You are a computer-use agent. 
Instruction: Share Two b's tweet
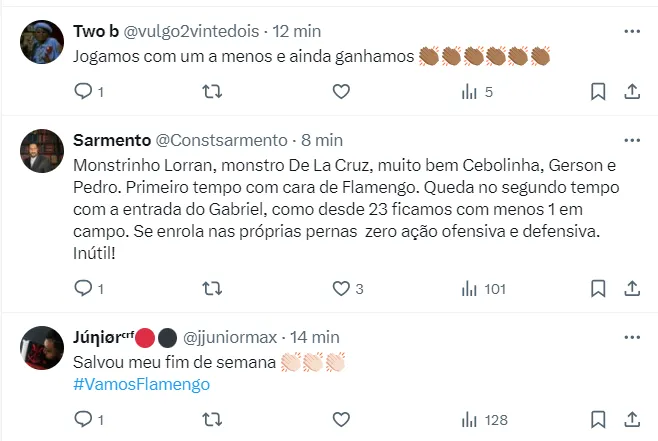[632, 92]
